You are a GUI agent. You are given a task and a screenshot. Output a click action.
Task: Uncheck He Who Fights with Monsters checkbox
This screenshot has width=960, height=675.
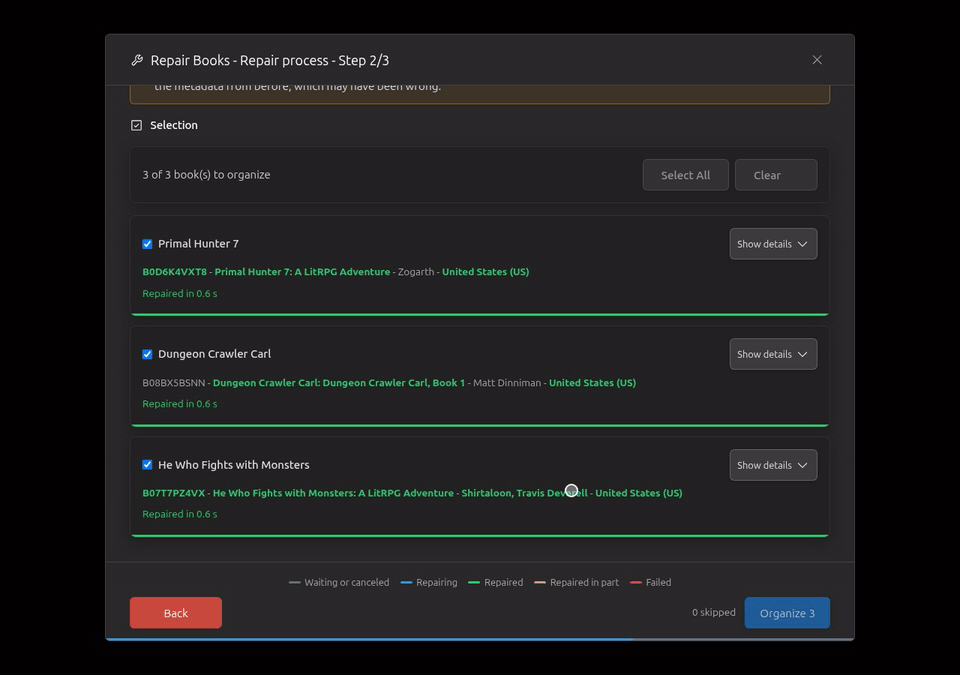pyautogui.click(x=148, y=464)
